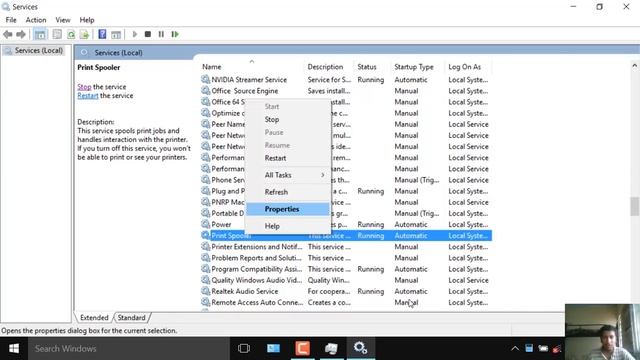Click the Start Service play icon
The height and width of the screenshot is (360, 640).
(135, 34)
